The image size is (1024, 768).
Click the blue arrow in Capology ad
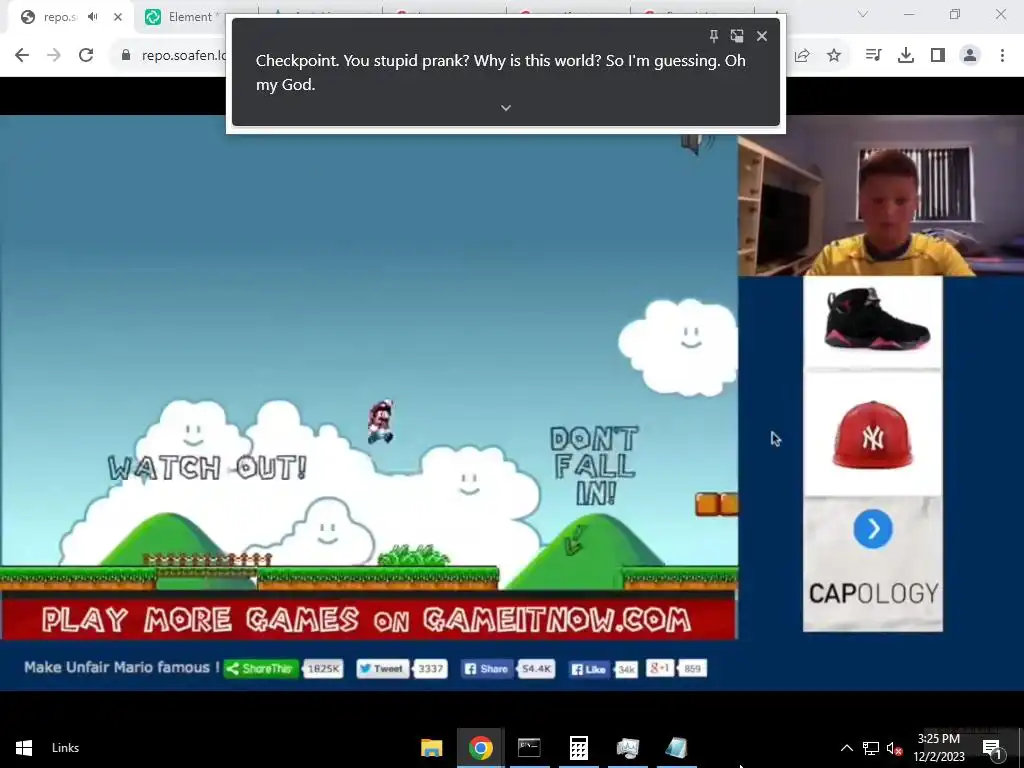872,528
